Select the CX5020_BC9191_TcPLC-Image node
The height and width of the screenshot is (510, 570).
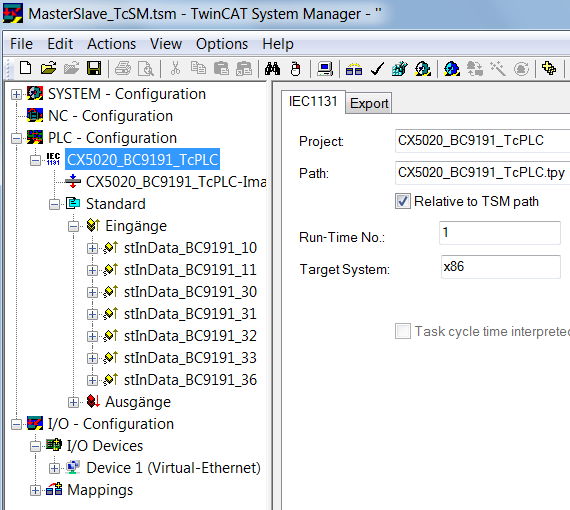point(176,182)
